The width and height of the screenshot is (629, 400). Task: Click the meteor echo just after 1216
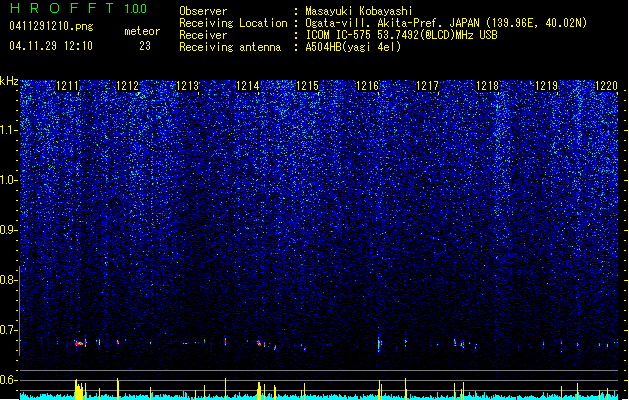[x=379, y=344]
